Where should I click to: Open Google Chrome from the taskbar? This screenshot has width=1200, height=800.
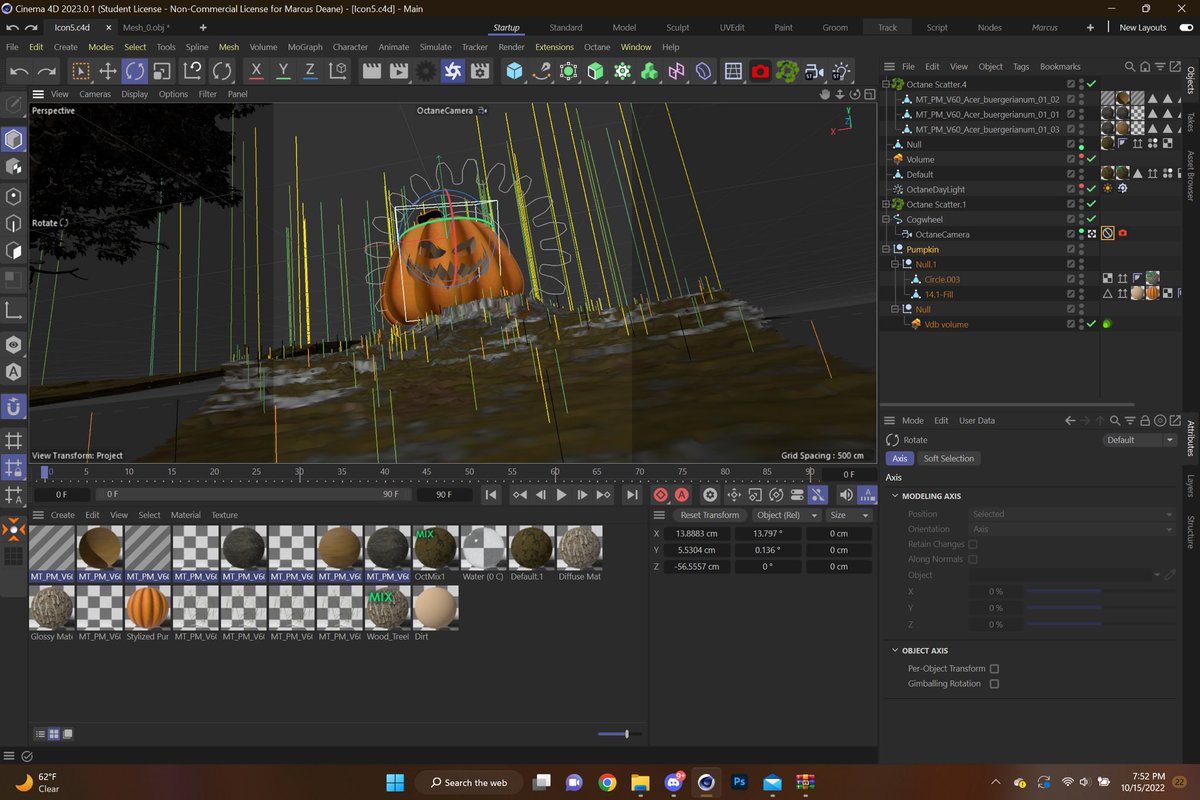[607, 782]
